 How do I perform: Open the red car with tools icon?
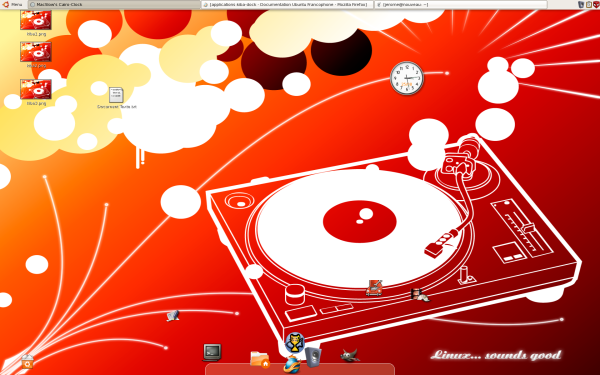coord(374,288)
